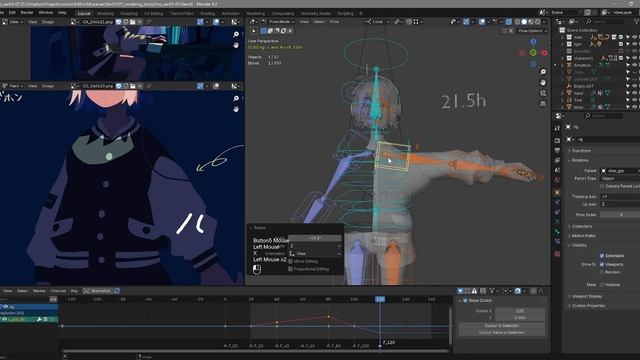The image size is (640, 360).
Task: Click pan hand icon in lower image editor
Action: [x=236, y=109]
